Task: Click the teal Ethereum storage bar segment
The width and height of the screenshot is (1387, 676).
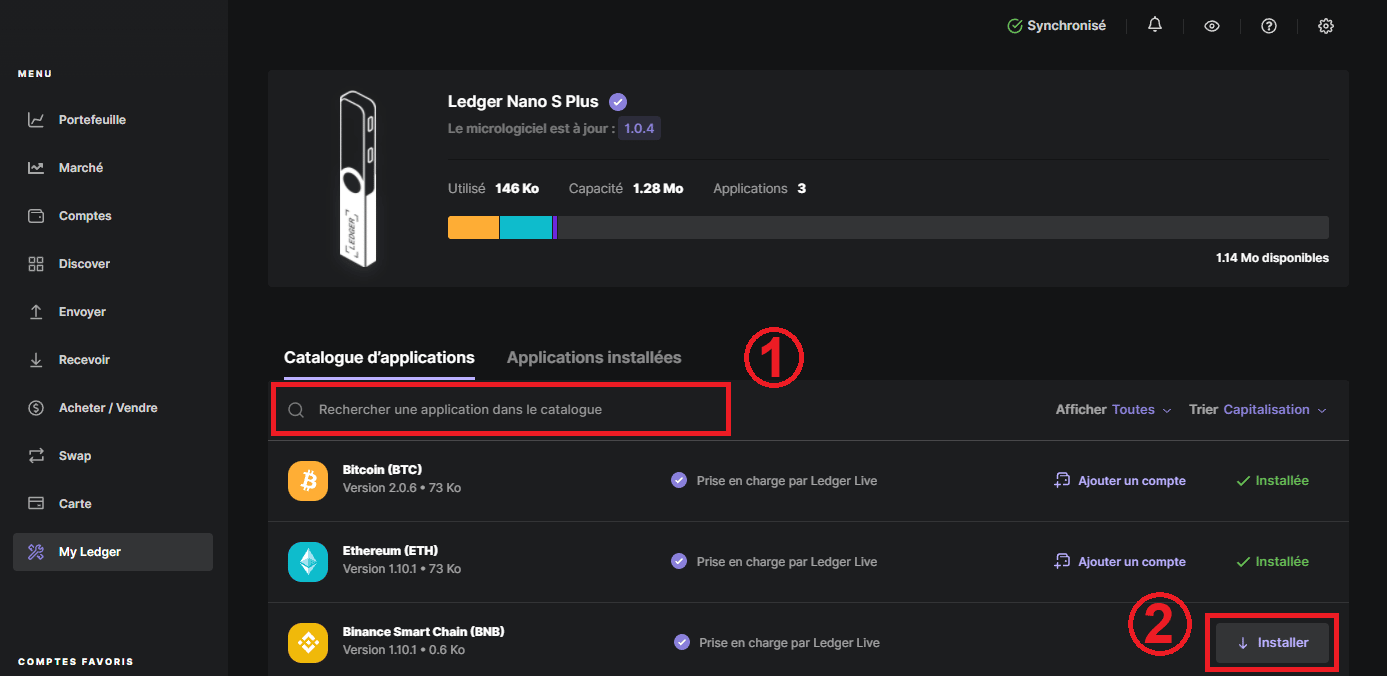Action: tap(526, 227)
